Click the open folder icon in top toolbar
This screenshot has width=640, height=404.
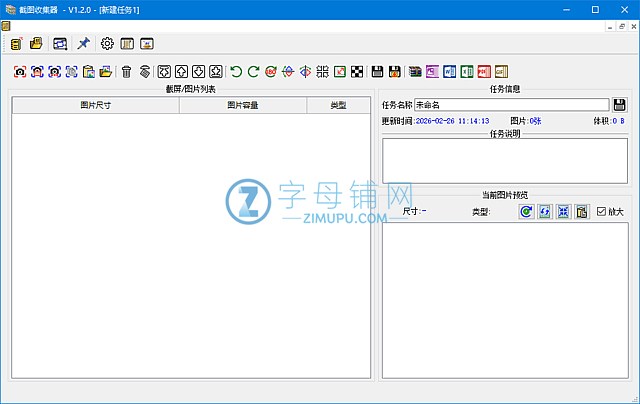click(36, 44)
